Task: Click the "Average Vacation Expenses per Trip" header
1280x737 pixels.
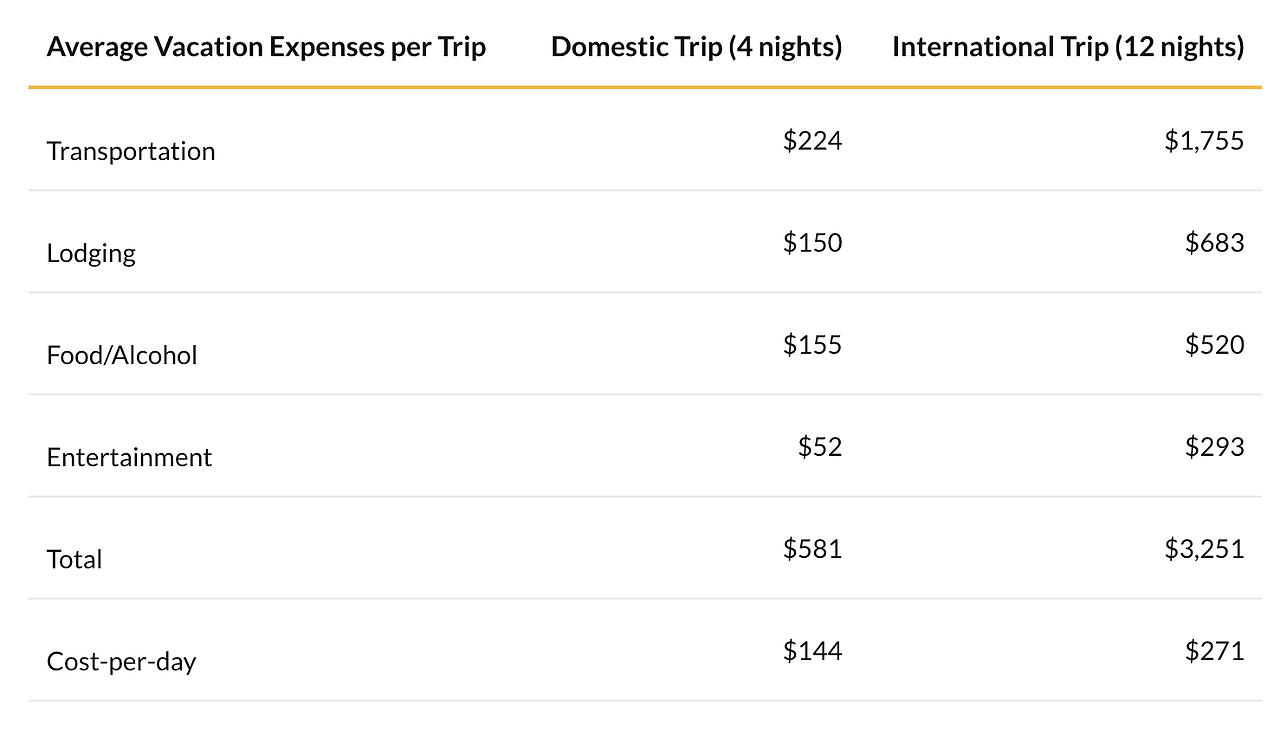Action: tap(266, 47)
